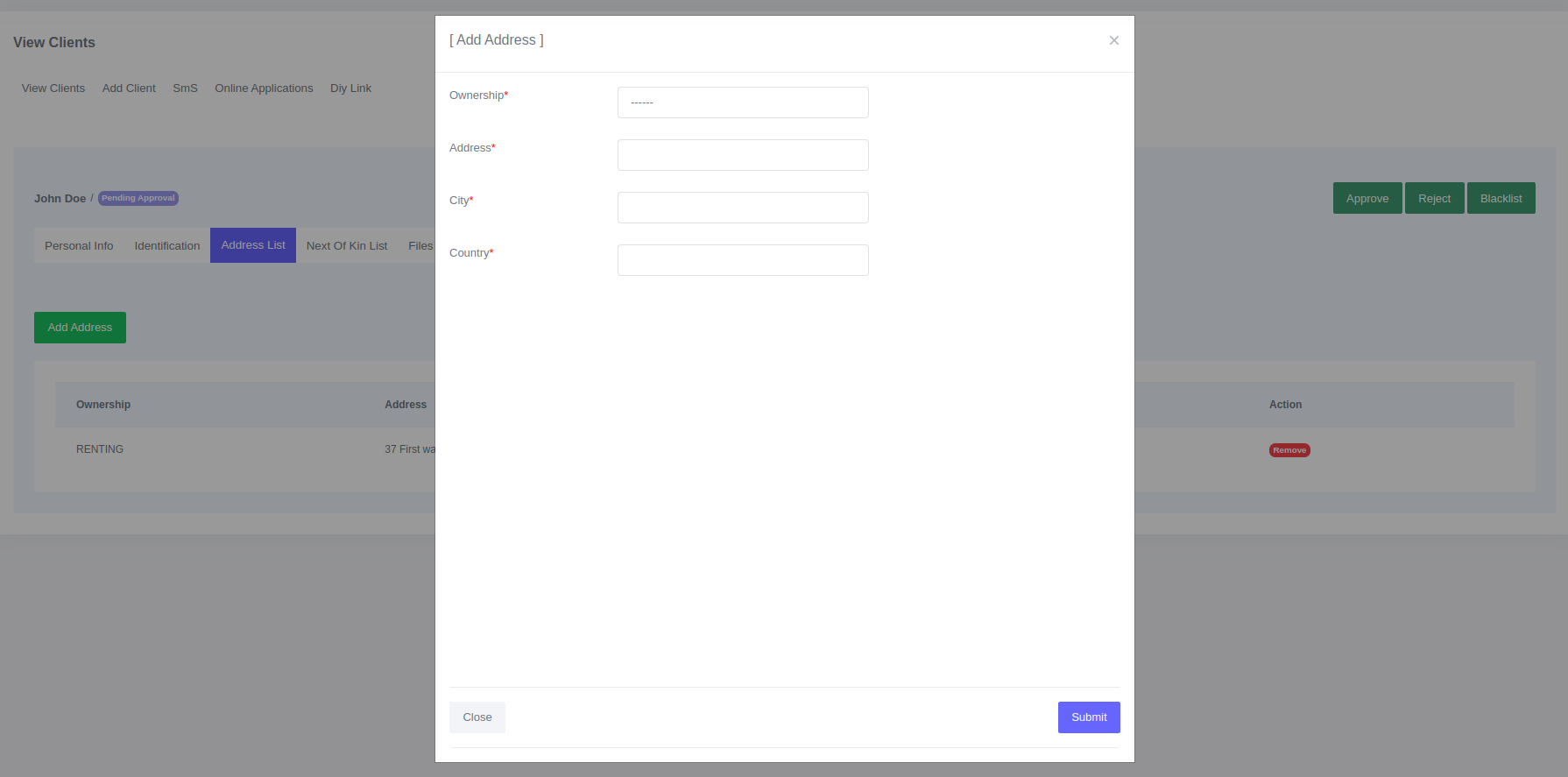This screenshot has width=1568, height=777.
Task: Go to Online Applications
Action: (x=264, y=88)
